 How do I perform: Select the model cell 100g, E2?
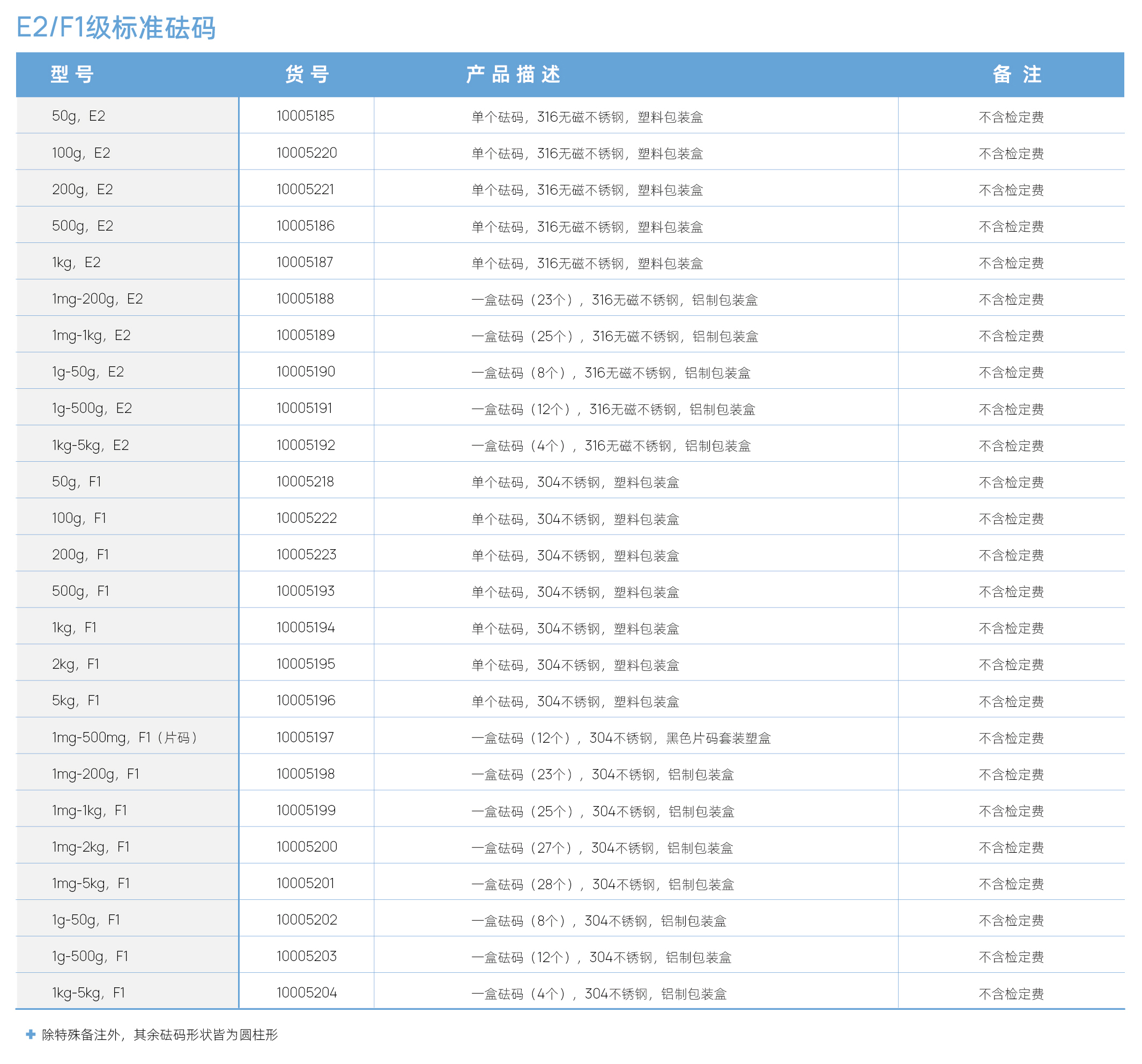pyautogui.click(x=81, y=153)
